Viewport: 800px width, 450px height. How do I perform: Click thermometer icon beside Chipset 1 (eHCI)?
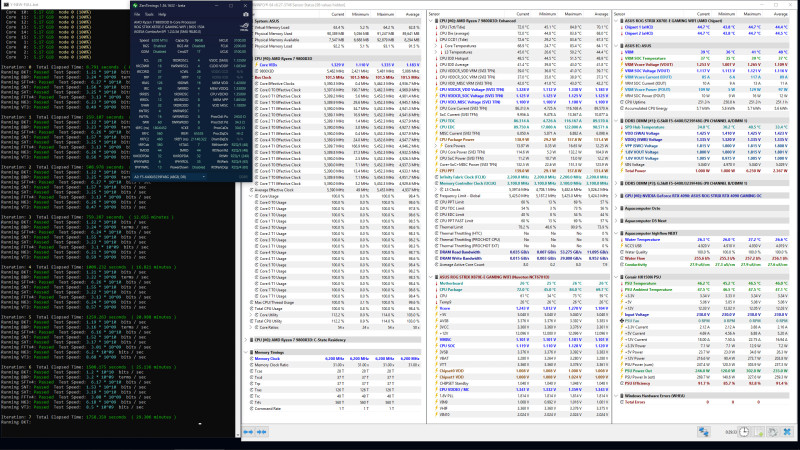[622, 27]
